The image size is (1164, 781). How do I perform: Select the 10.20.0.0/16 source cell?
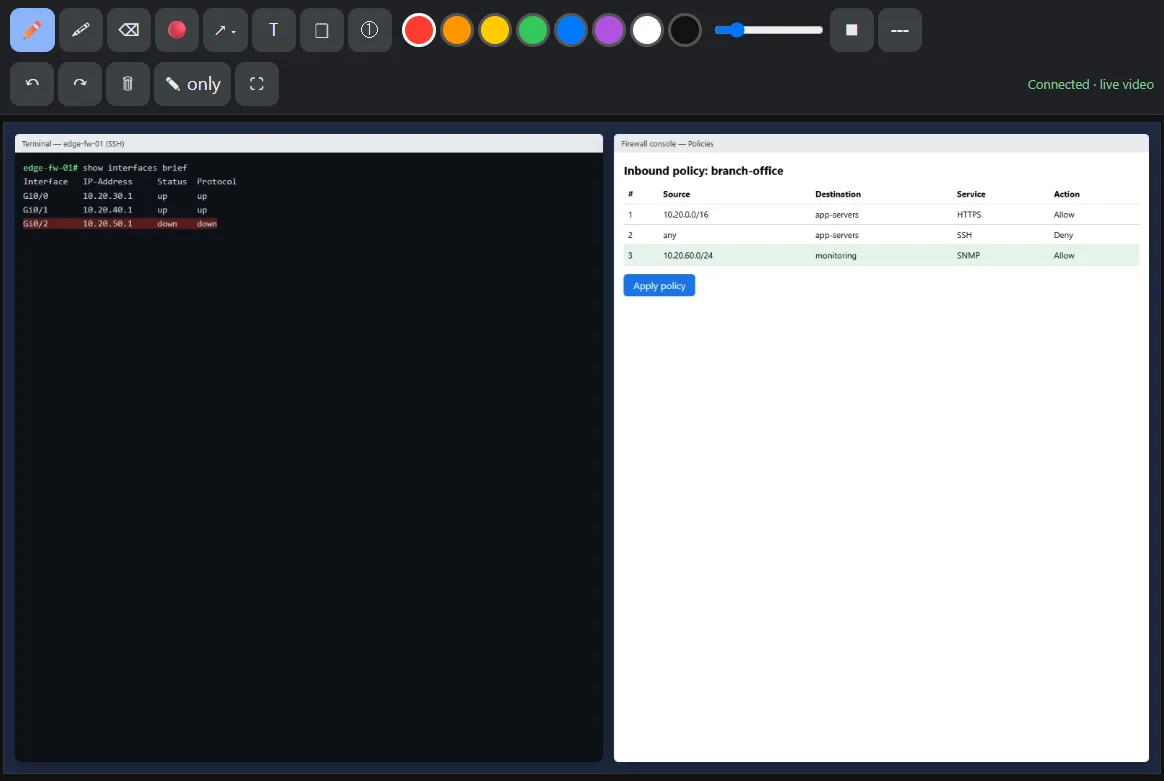coord(686,215)
